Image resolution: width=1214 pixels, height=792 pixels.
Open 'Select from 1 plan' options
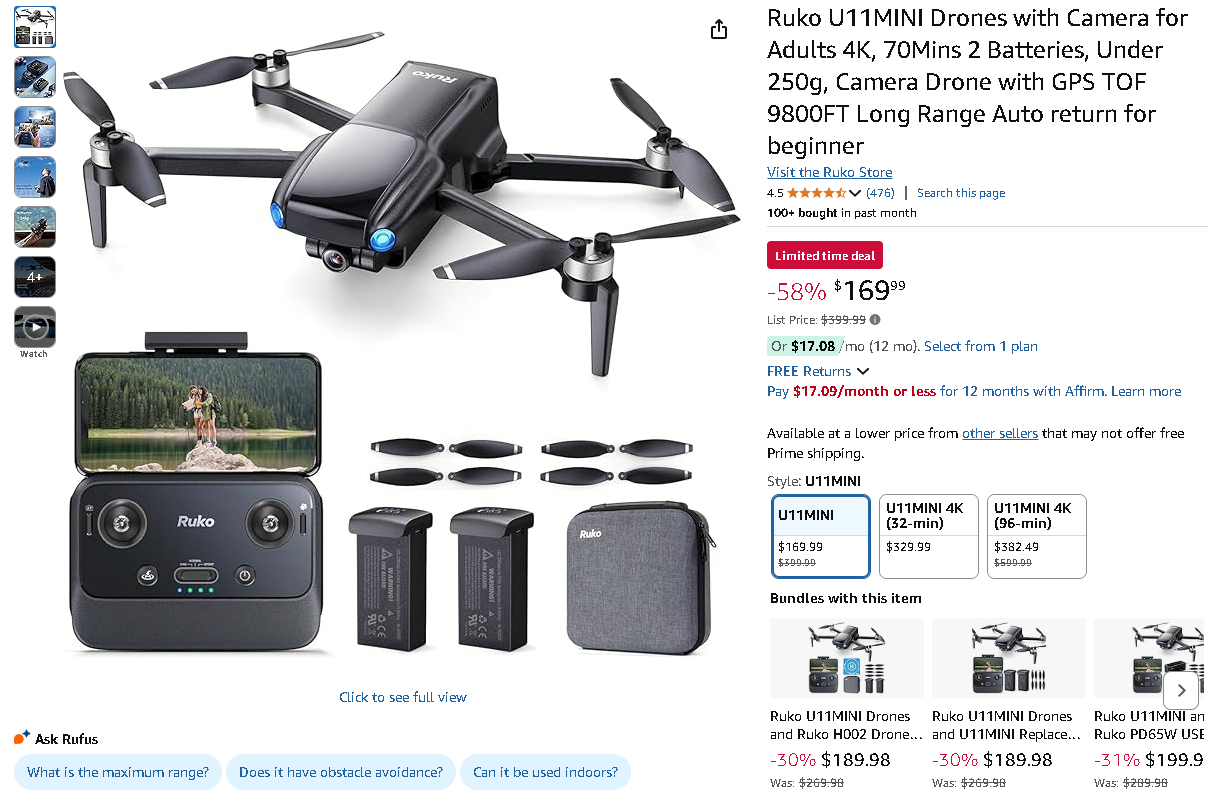(980, 346)
